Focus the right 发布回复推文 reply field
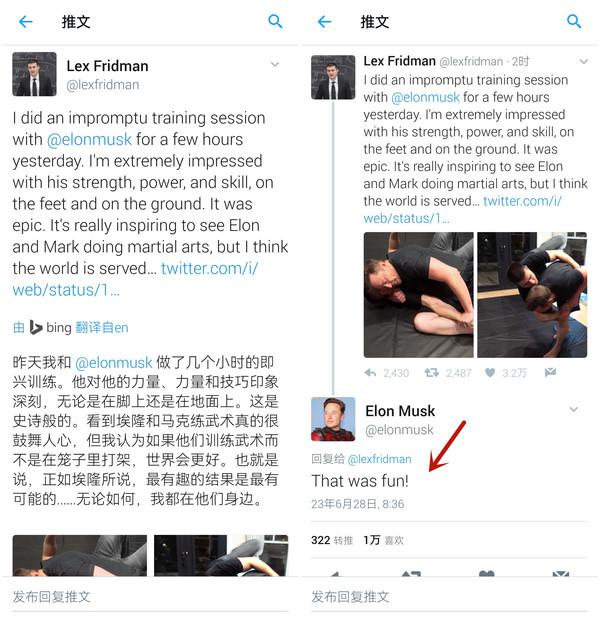The width and height of the screenshot is (600, 618). point(449,597)
